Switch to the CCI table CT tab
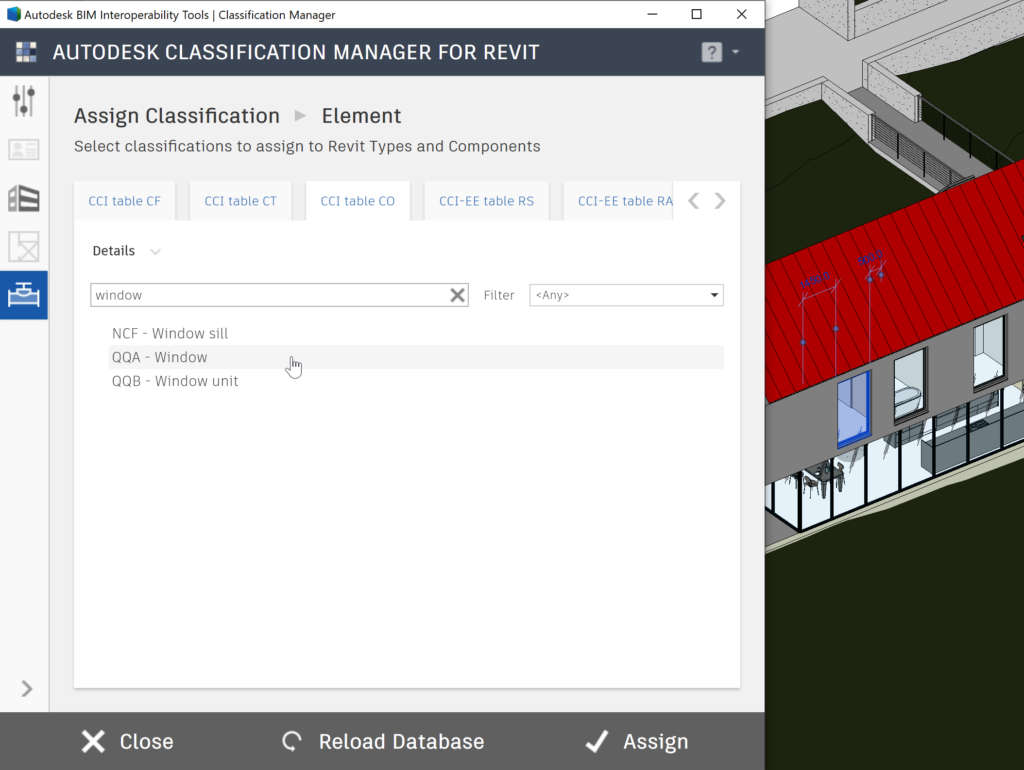This screenshot has width=1024, height=770. point(240,201)
